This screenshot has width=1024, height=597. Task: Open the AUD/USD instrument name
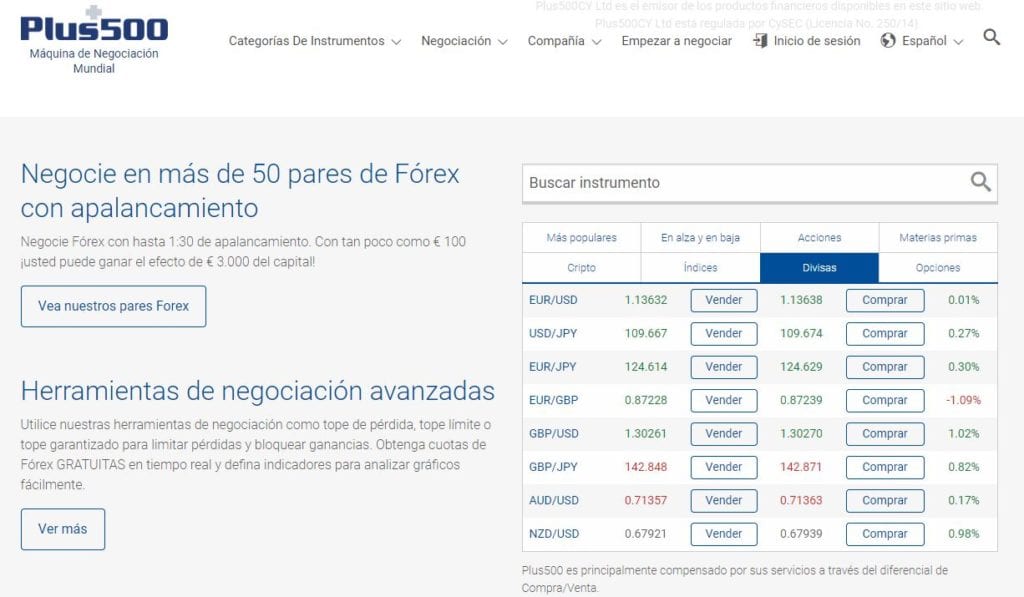[x=554, y=500]
